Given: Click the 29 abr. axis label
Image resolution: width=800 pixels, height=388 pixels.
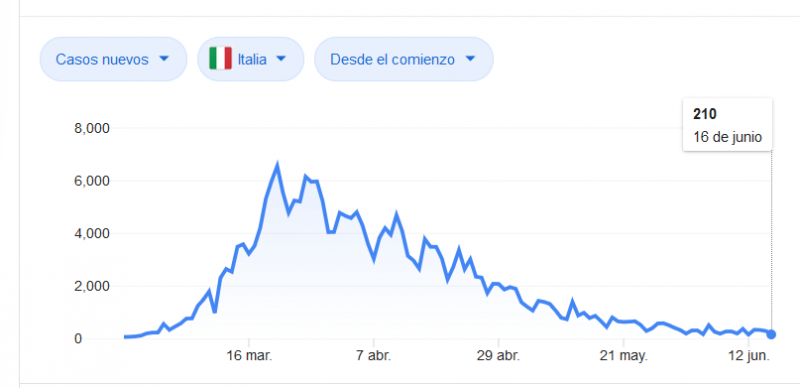Looking at the screenshot, I should pyautogui.click(x=498, y=356).
